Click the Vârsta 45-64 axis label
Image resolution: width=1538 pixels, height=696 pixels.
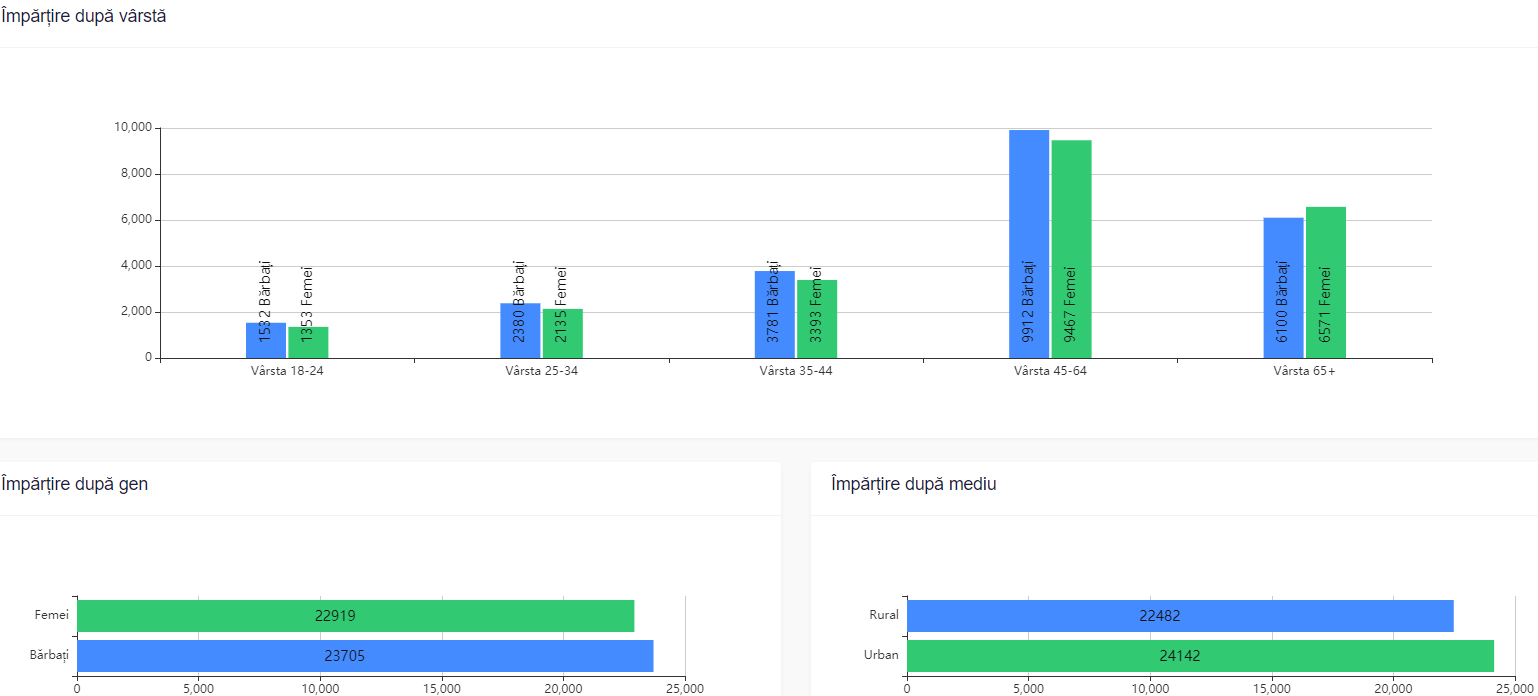click(x=1050, y=371)
